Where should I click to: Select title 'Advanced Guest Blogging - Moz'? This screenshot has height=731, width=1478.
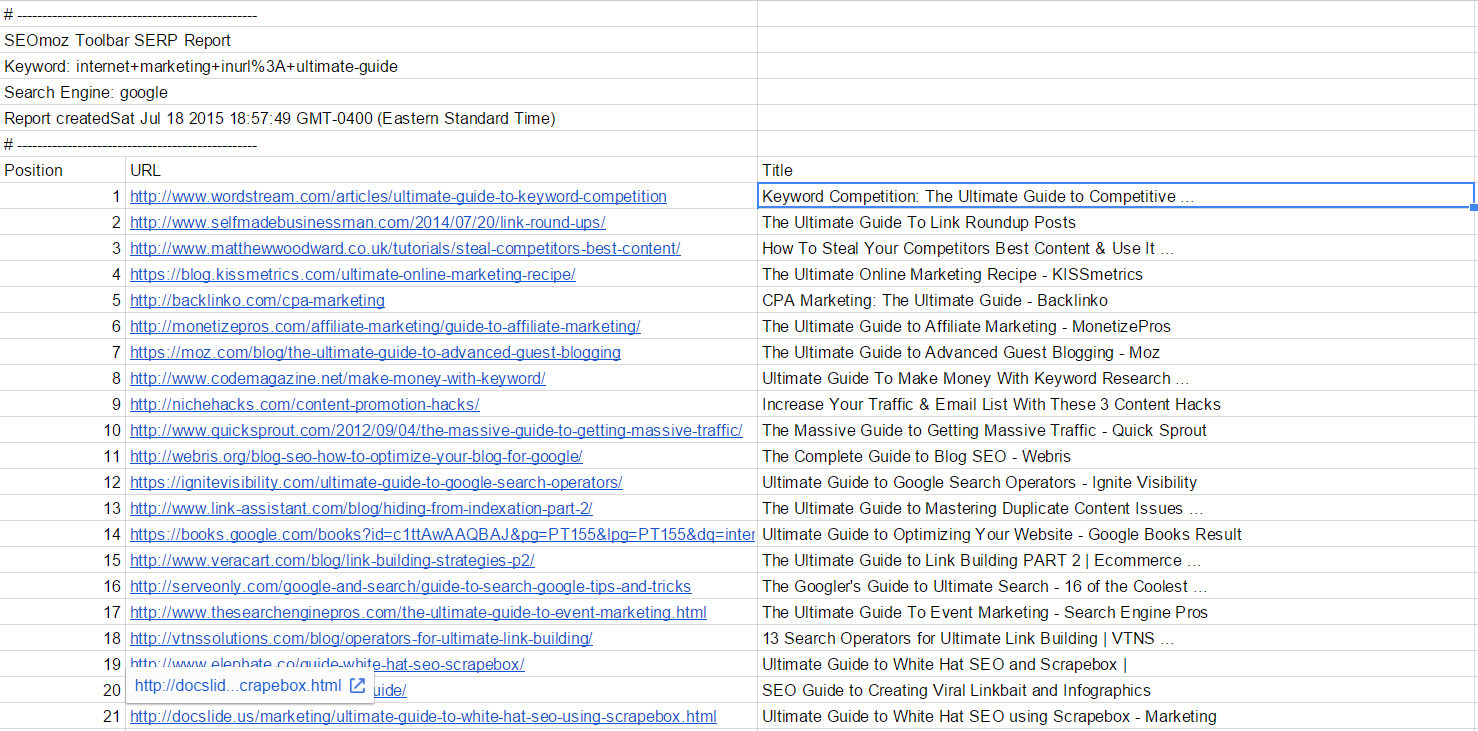click(1117, 352)
